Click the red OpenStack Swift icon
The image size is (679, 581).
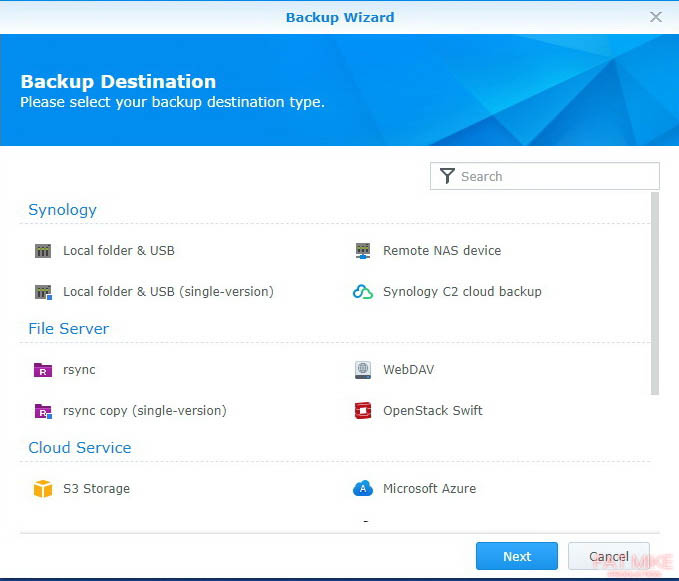363,411
